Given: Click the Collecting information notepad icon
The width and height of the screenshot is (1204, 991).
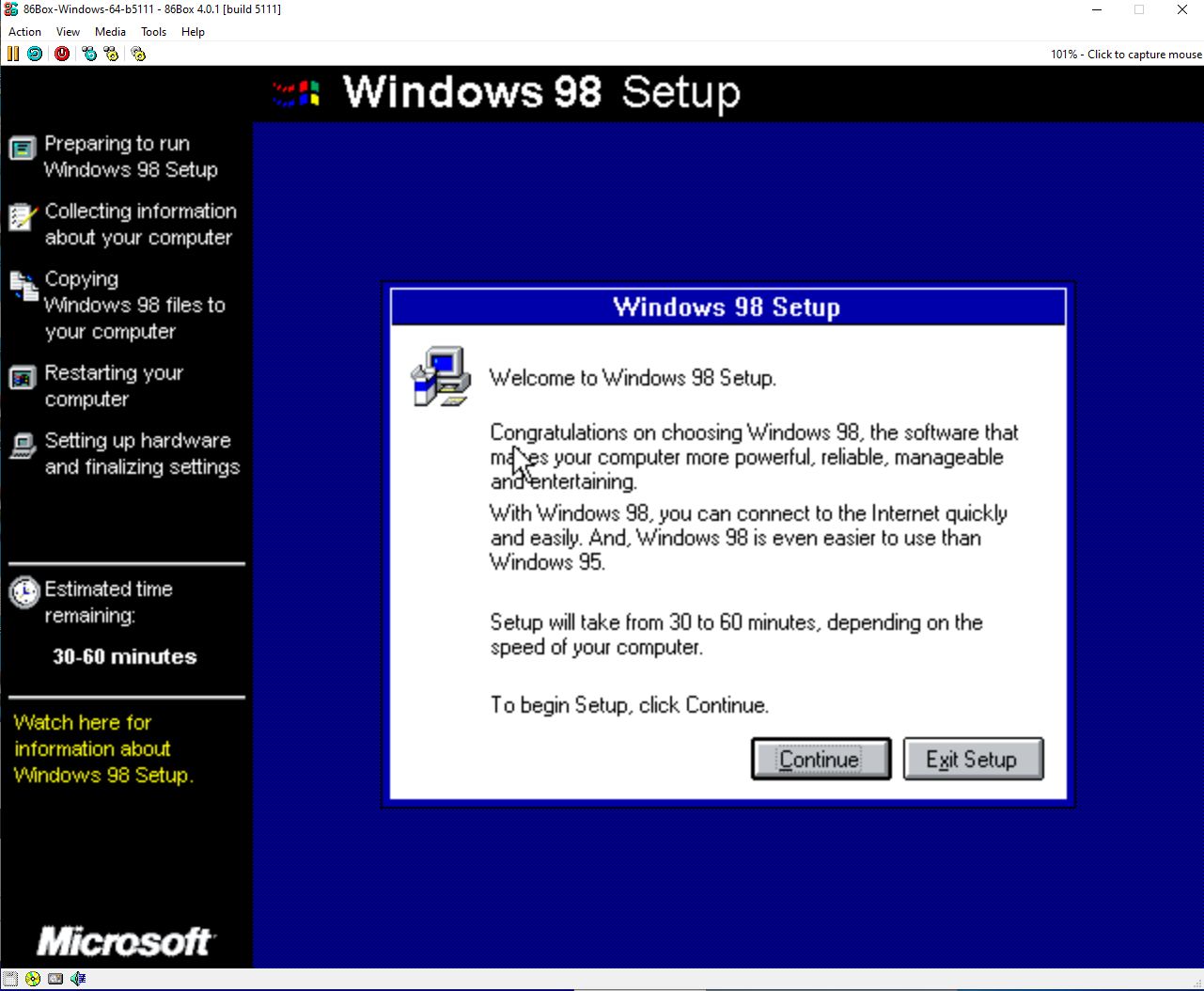Looking at the screenshot, I should [23, 217].
